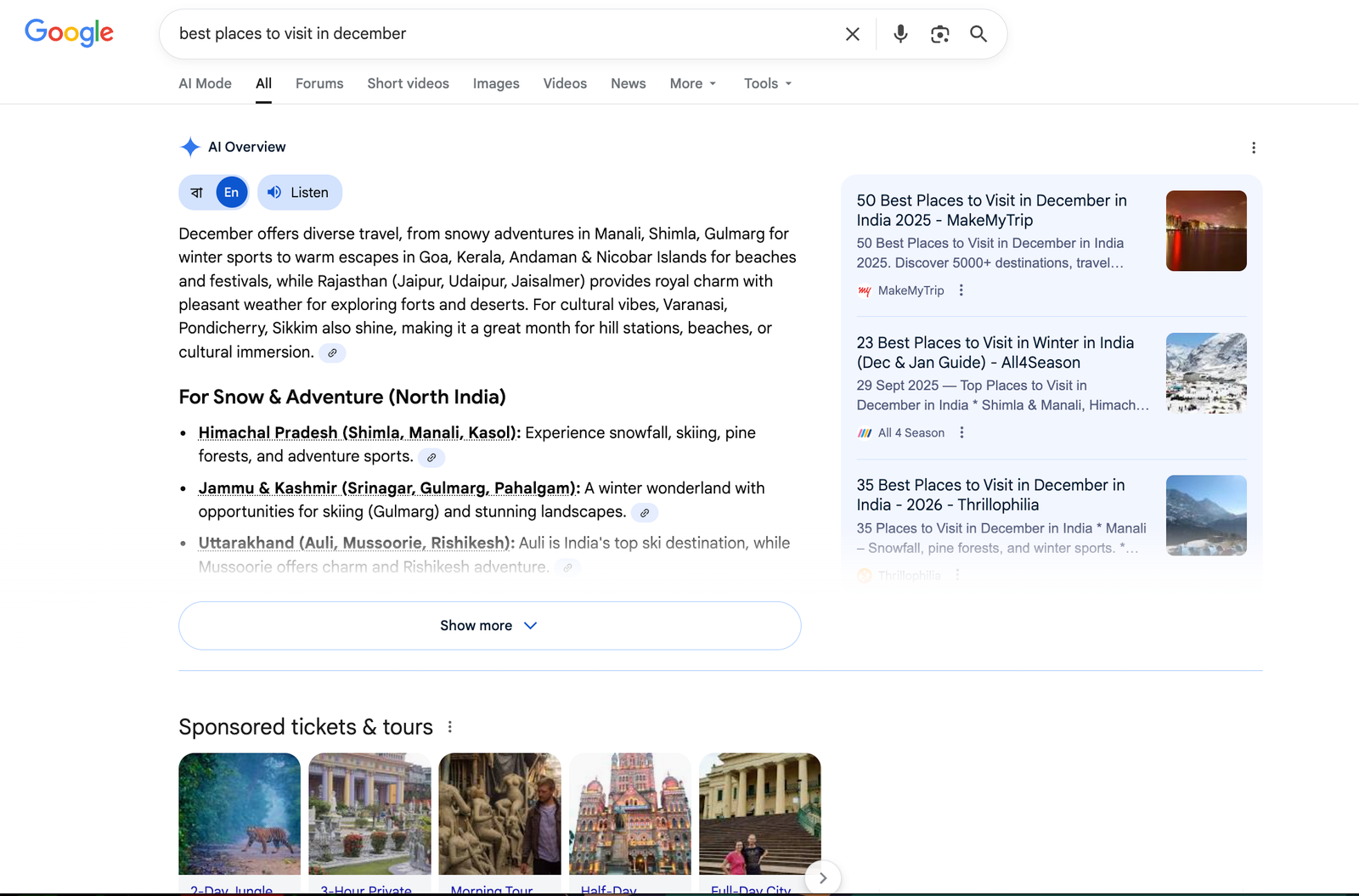Open options via three-dot icon next to MakeMyTrip
The image size is (1359, 896).
[x=961, y=290]
